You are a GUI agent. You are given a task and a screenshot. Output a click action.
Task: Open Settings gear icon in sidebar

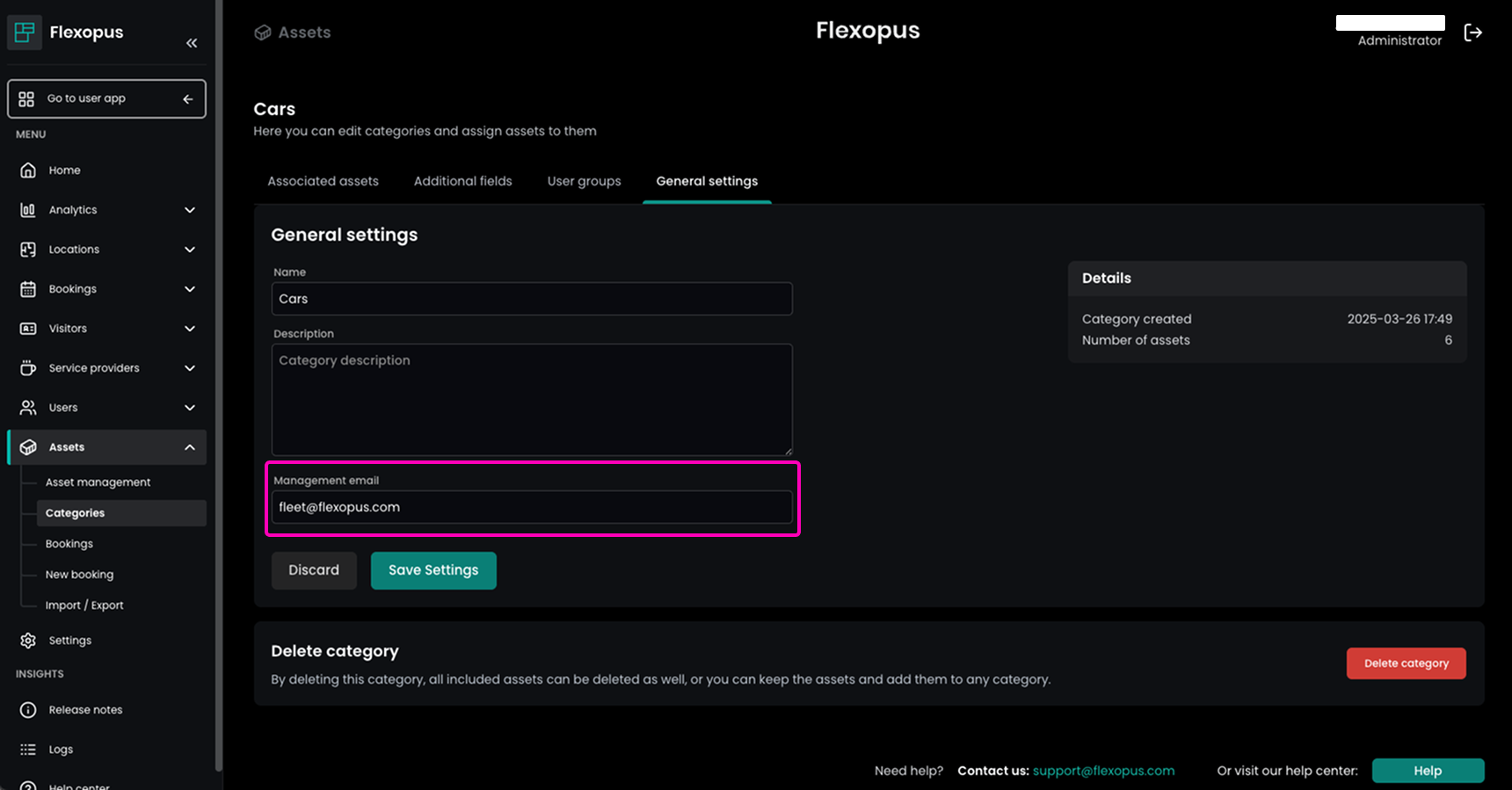click(x=28, y=641)
